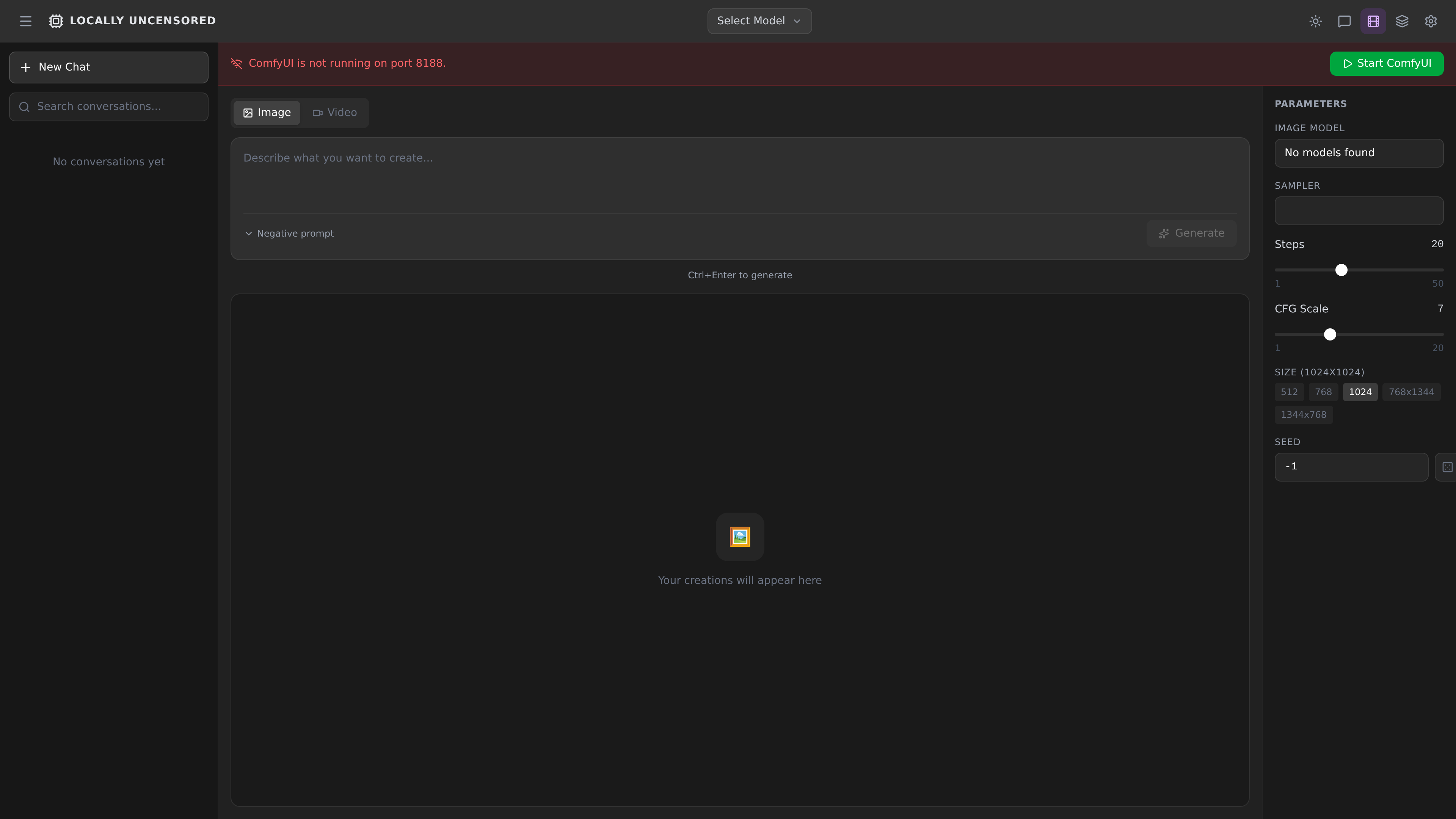Viewport: 1456px width, 819px height.
Task: Click the Steps slider handle
Action: pos(1341,270)
